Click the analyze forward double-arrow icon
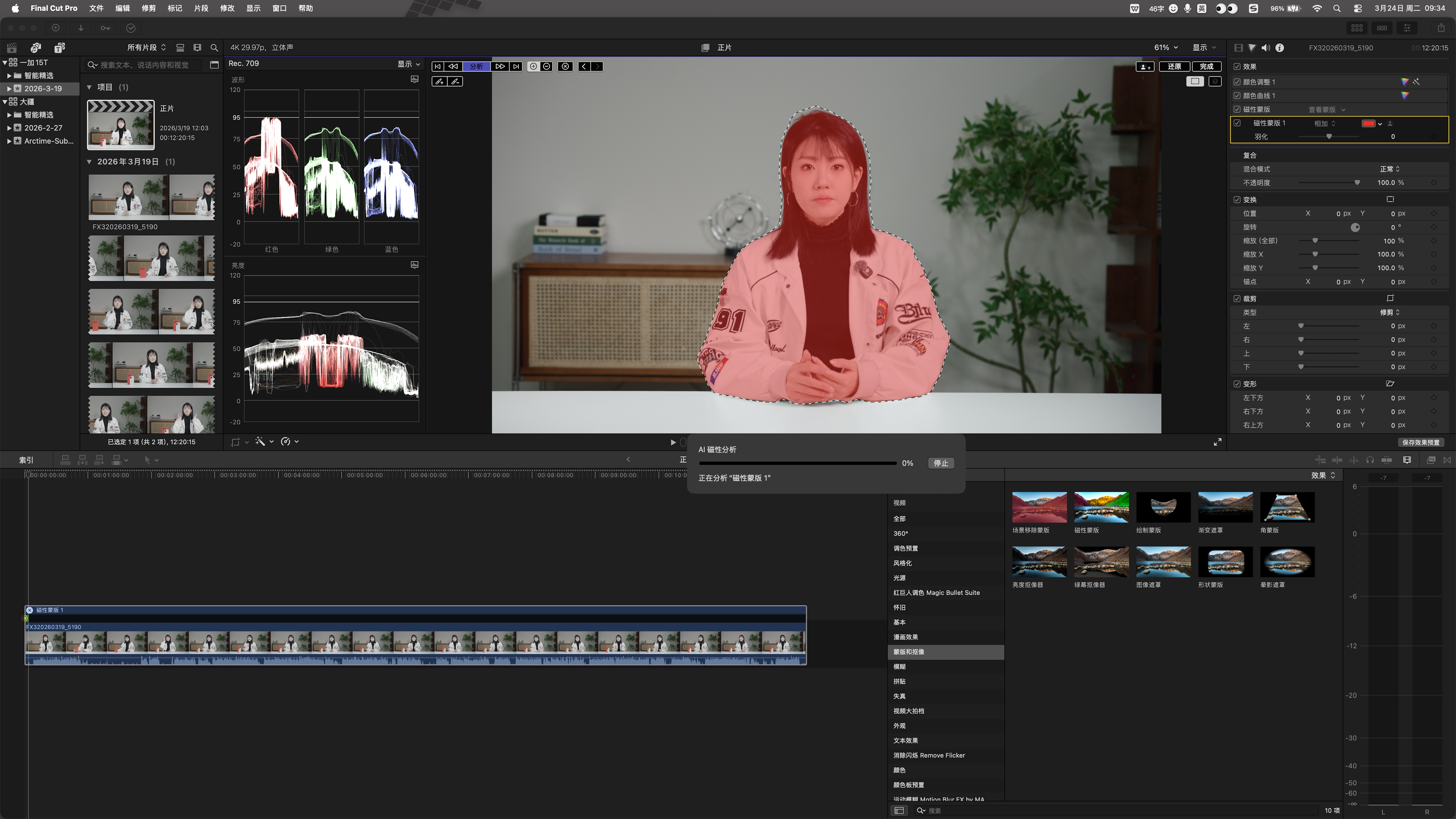 (500, 67)
